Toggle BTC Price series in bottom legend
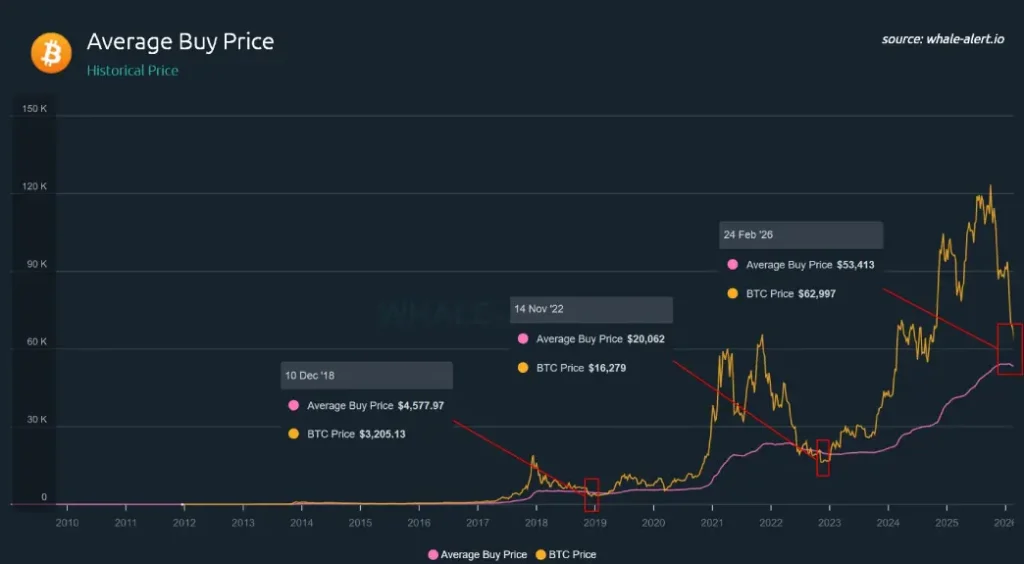This screenshot has height=564, width=1024. point(566,554)
